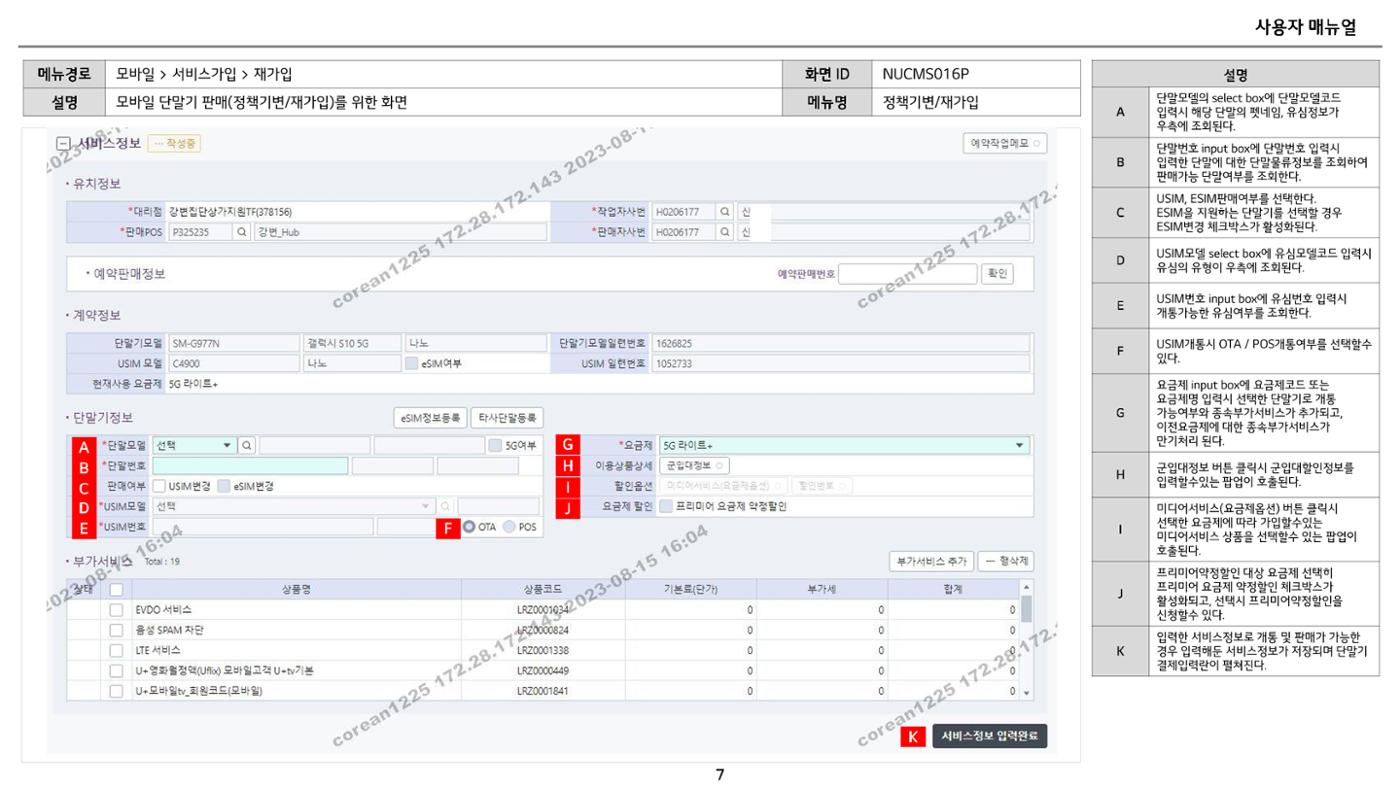The width and height of the screenshot is (1400, 788).
Task: Open the 군입대정보 popup button
Action: (694, 466)
